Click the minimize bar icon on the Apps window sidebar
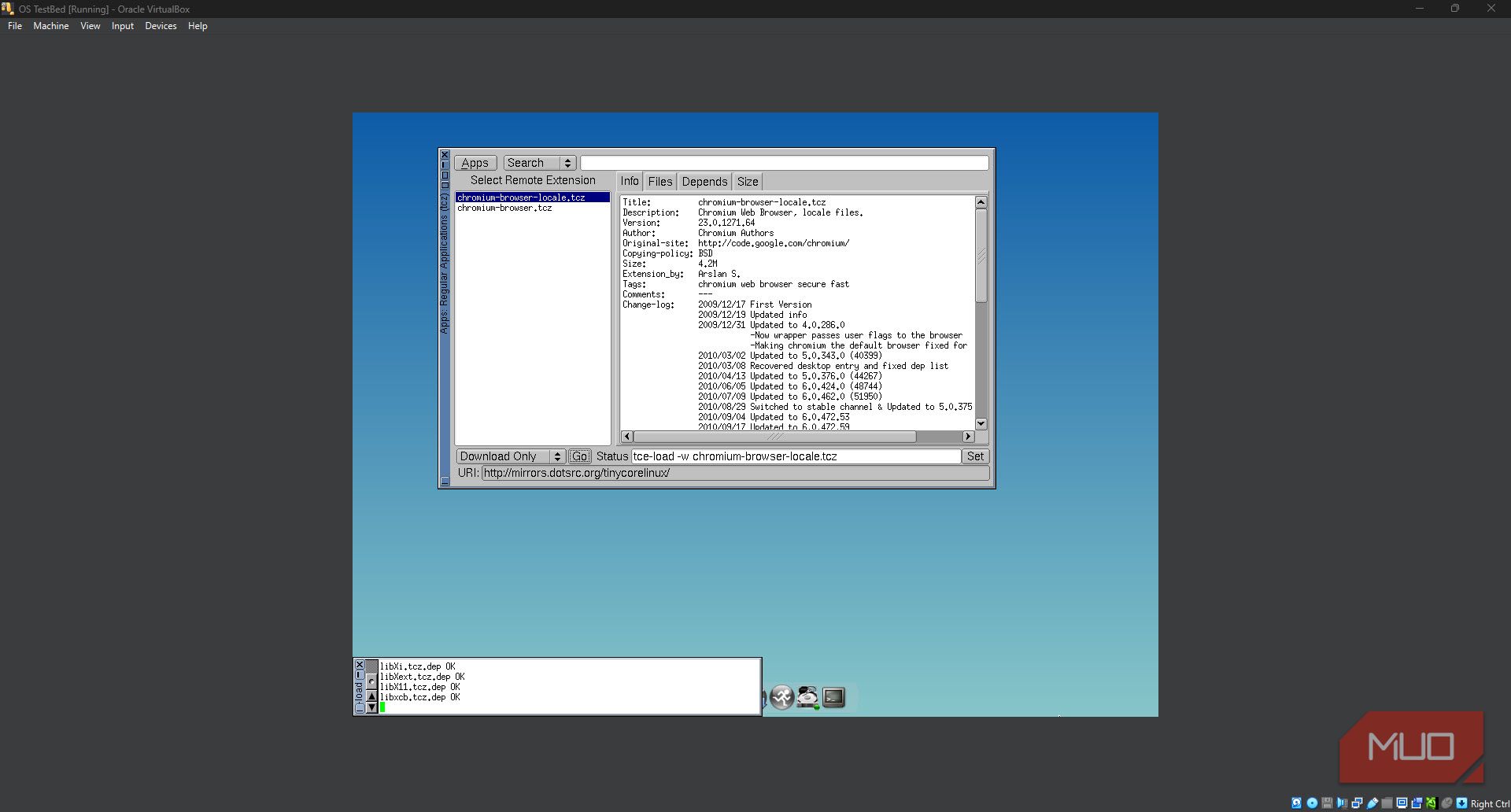 (x=445, y=164)
